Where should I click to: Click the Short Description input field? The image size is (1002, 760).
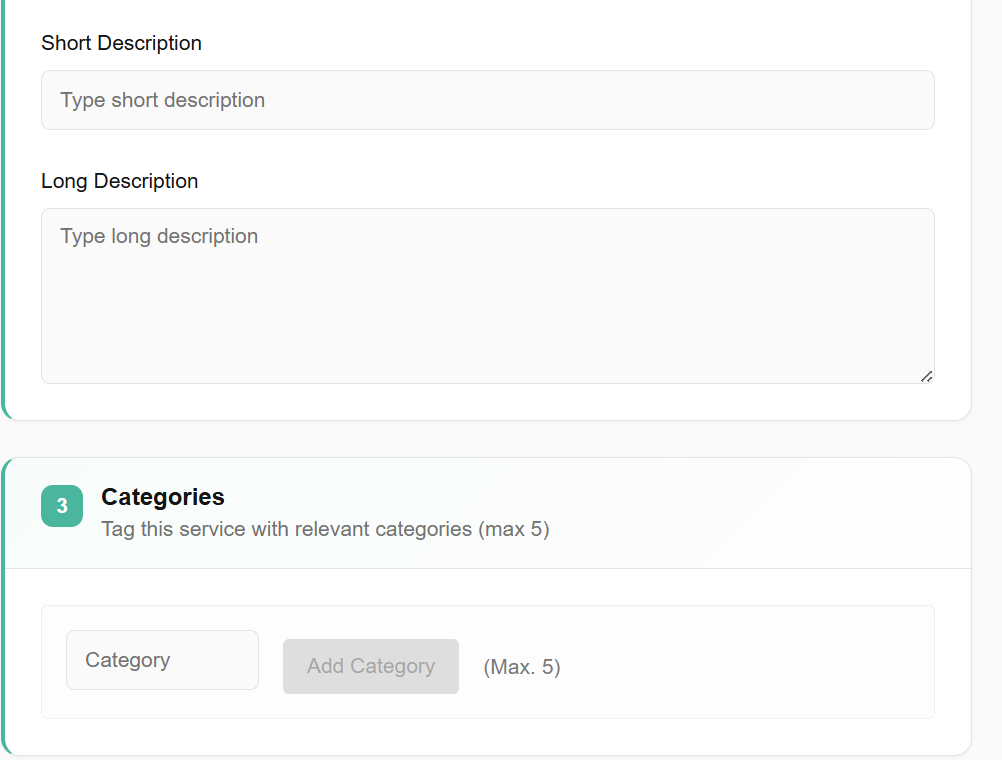487,100
